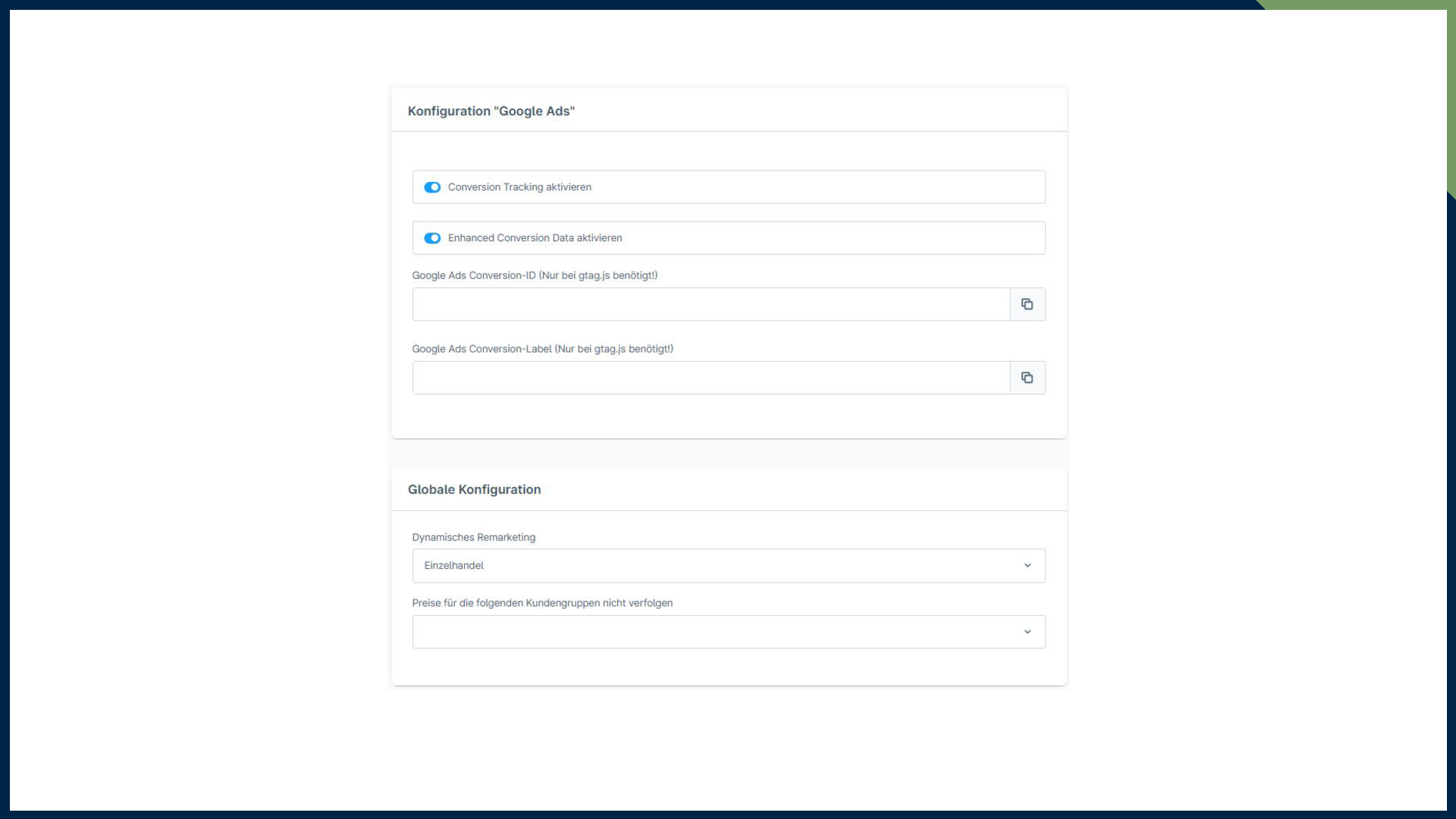Turn off Enhanced Conversion Data switch
This screenshot has width=1456, height=819.
coord(432,238)
